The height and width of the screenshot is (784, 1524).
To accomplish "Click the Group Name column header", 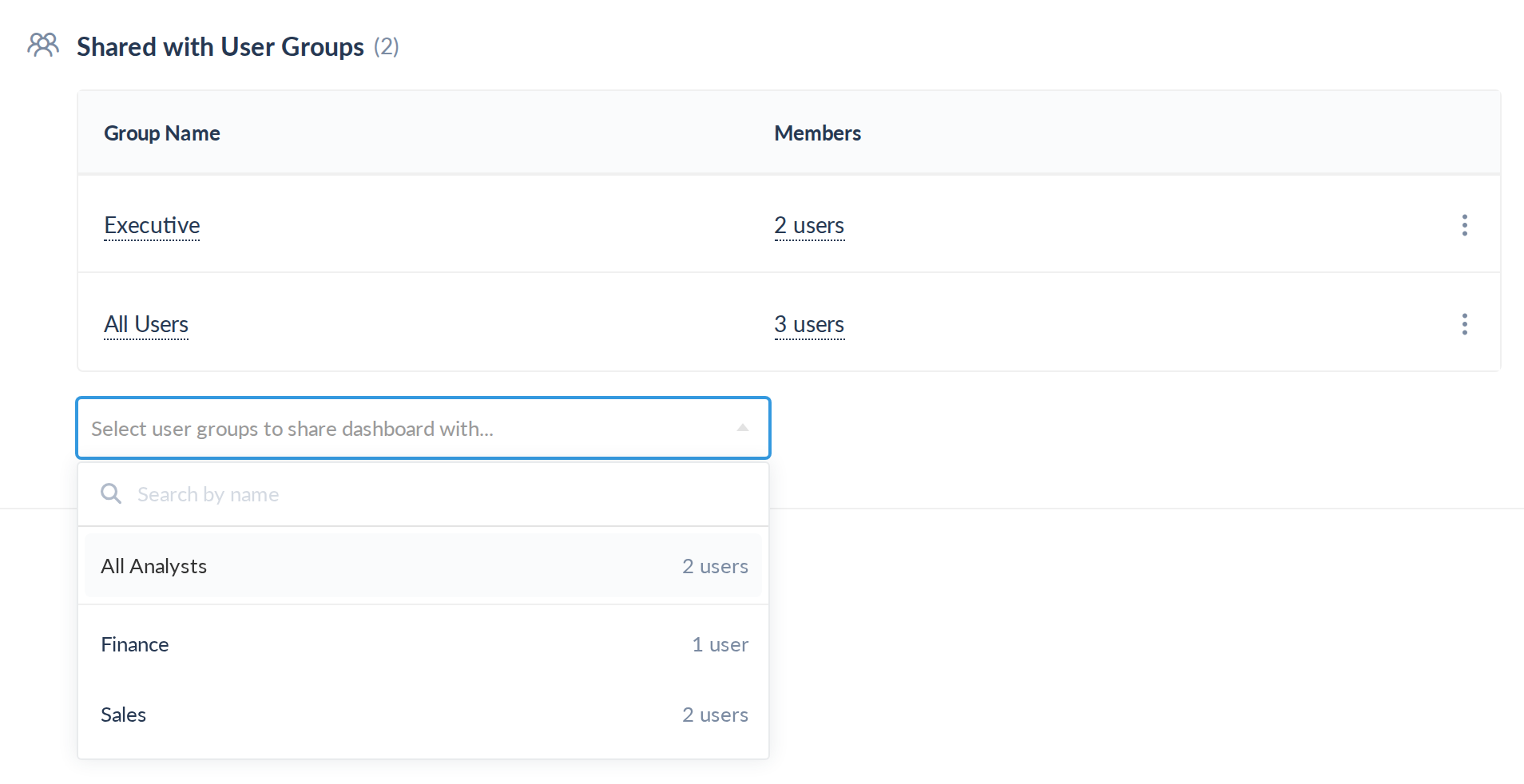I will click(162, 133).
